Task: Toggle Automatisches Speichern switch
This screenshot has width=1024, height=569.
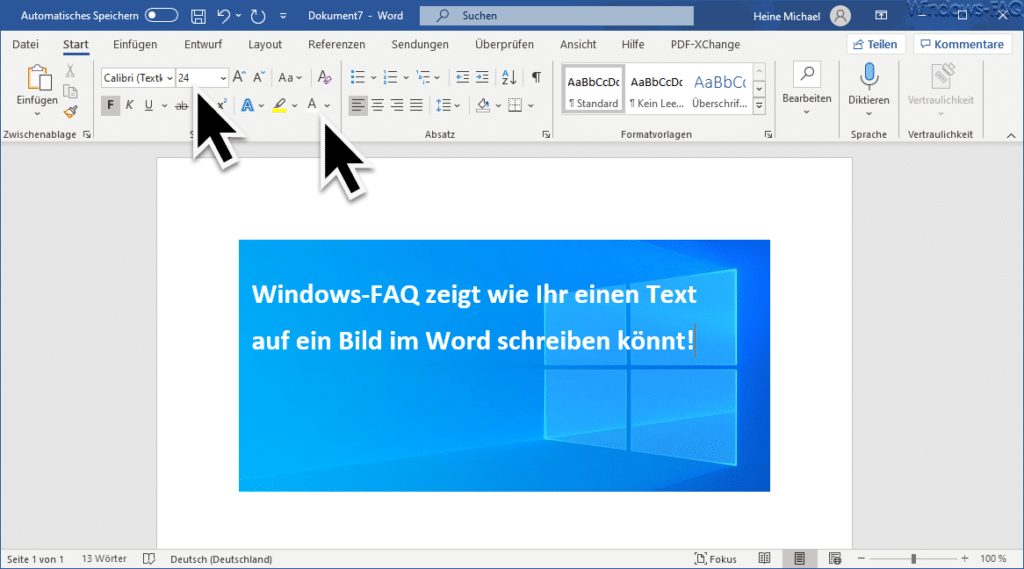Action: click(x=161, y=15)
